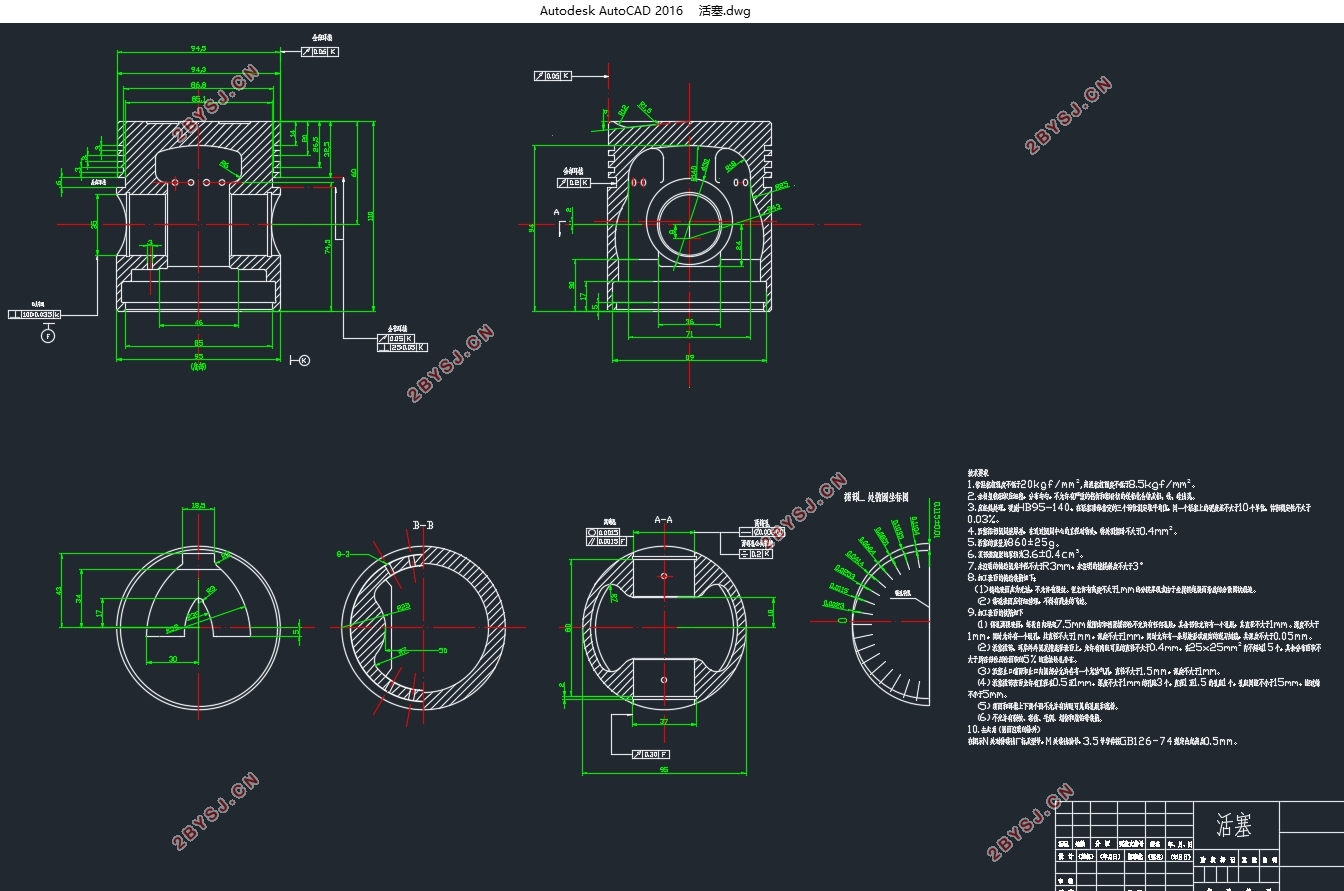Select the A-A section view label
Screen dimensions: 1344x891
coord(663,520)
